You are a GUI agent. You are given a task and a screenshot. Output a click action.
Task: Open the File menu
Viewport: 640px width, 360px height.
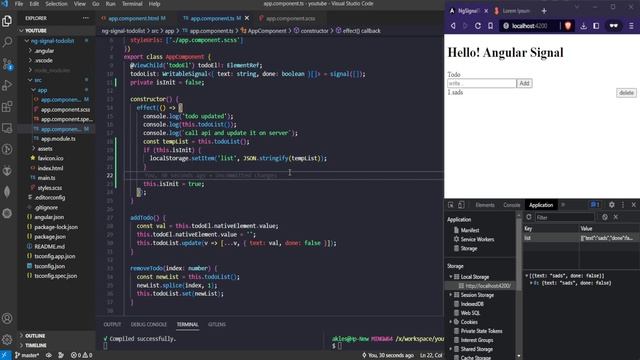[x=19, y=4]
